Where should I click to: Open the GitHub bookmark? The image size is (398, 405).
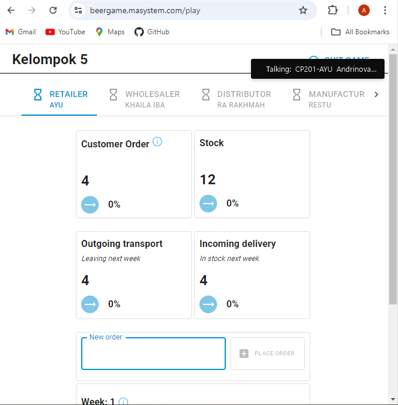152,32
